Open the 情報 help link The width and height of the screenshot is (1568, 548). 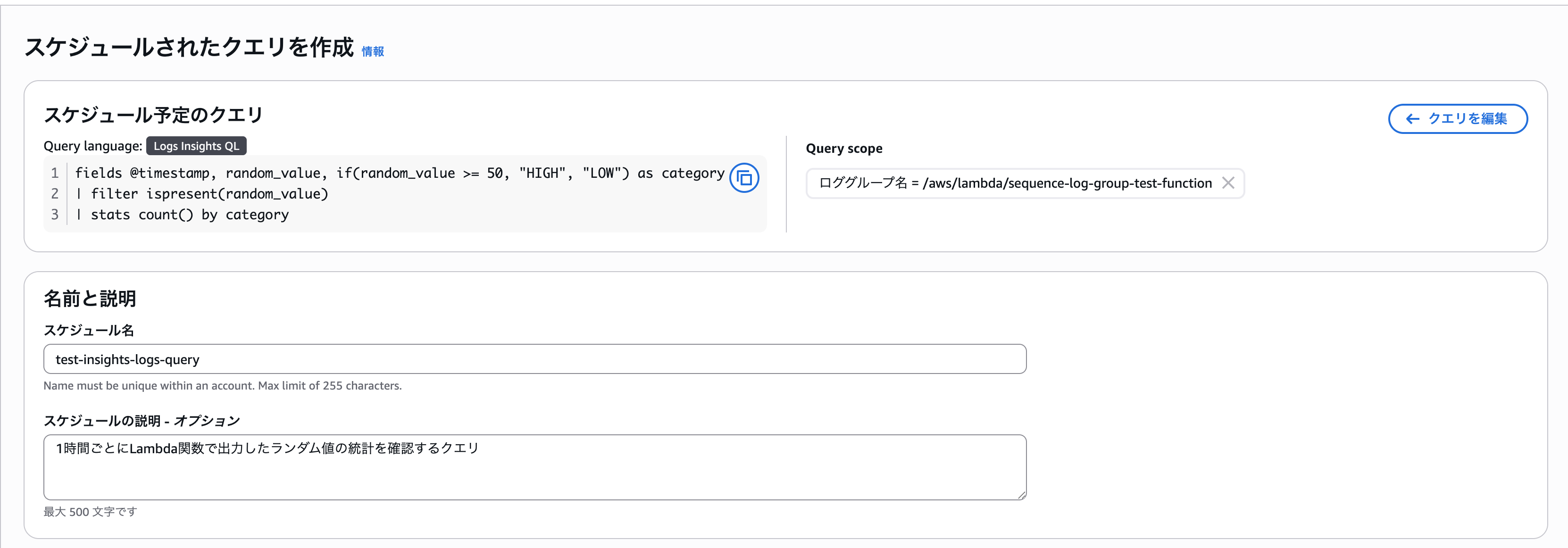click(373, 53)
